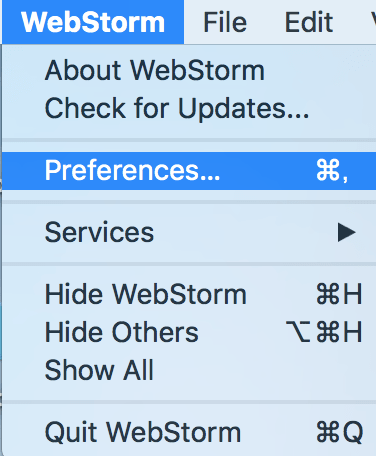Choose Check for Updates...

[177, 108]
